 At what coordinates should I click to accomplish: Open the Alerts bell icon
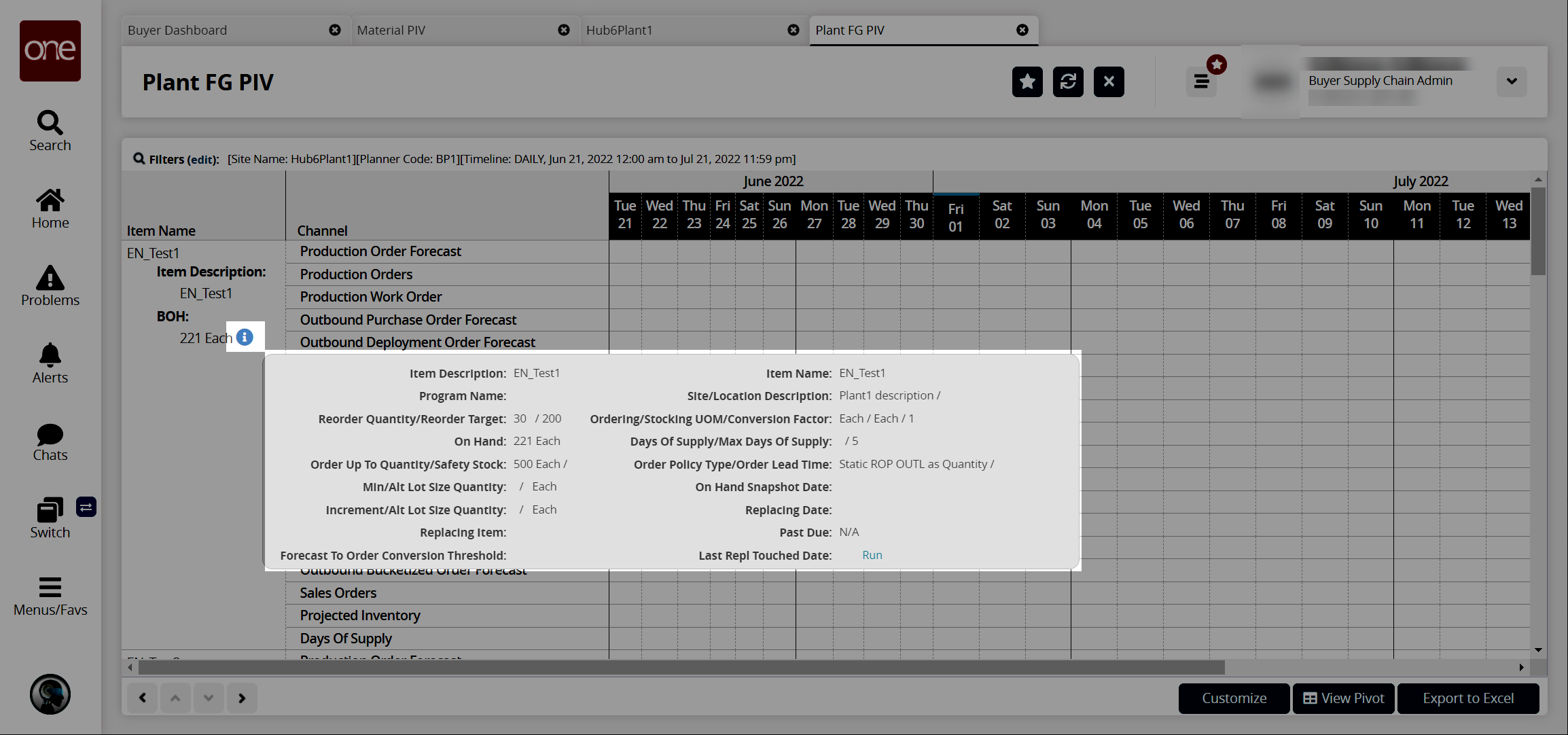pos(50,355)
